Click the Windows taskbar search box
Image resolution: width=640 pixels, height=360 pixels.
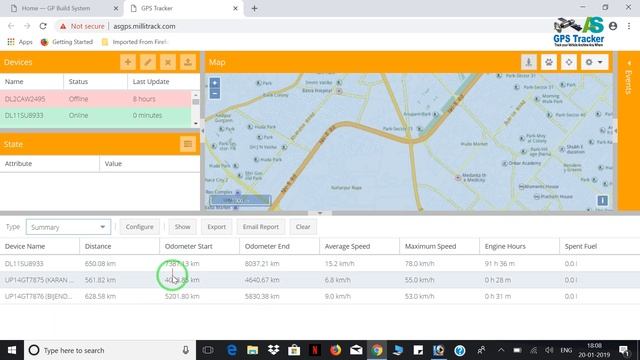pyautogui.click(x=110, y=350)
